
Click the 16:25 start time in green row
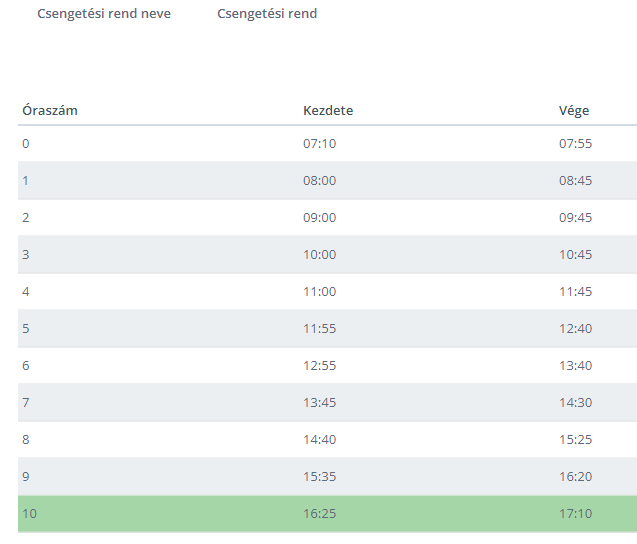click(x=320, y=514)
